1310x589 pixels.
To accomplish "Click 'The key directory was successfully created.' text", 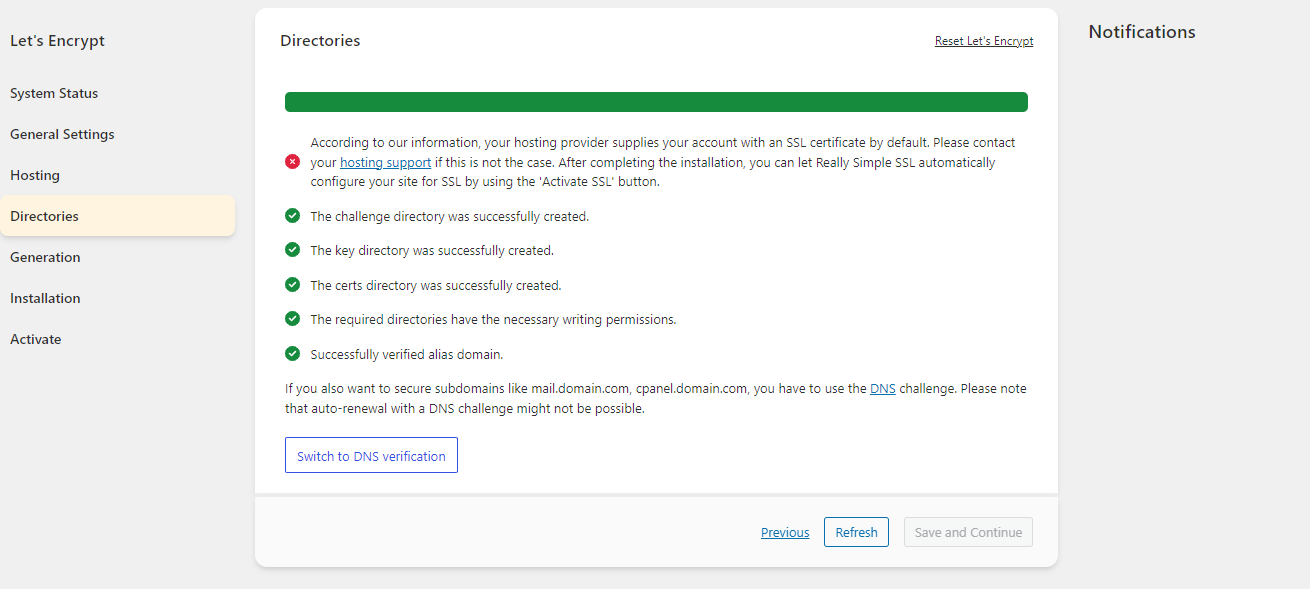I will point(432,251).
